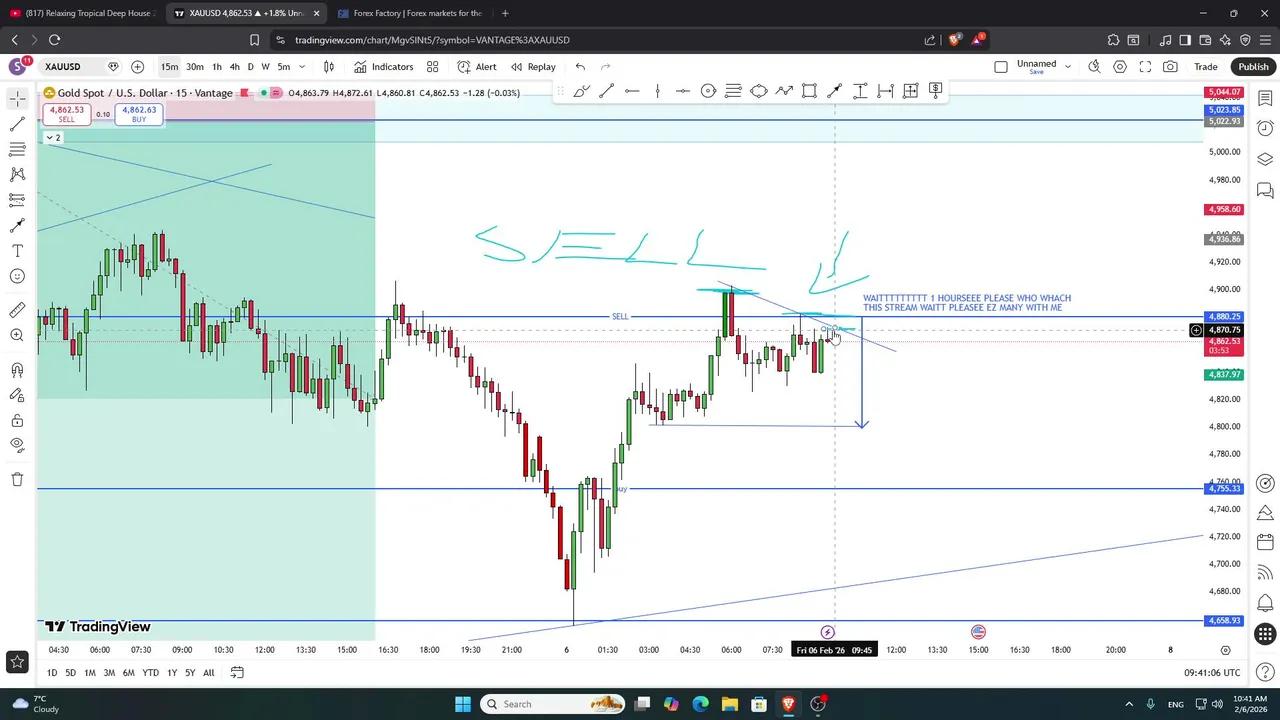This screenshot has width=1280, height=720.
Task: Expand the timeframe interval dropdown
Action: click(302, 67)
